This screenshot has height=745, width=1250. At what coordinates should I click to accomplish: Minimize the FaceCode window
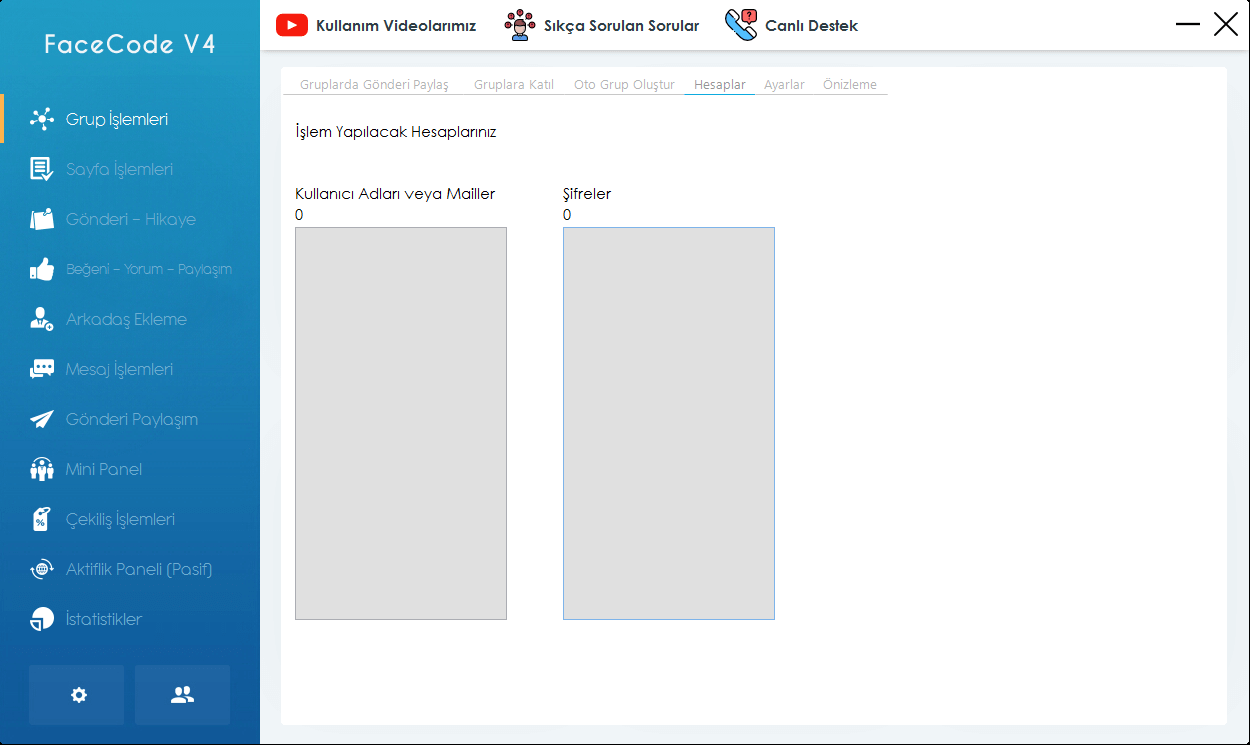(x=1188, y=24)
